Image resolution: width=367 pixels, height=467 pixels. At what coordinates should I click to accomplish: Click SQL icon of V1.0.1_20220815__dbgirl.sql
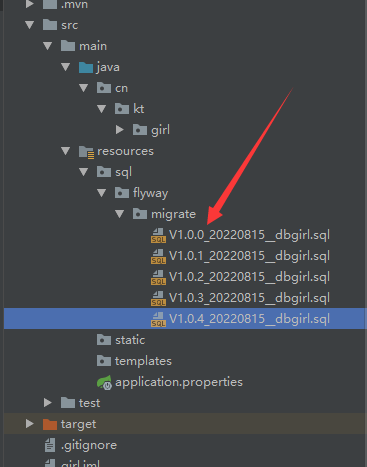(x=158, y=256)
